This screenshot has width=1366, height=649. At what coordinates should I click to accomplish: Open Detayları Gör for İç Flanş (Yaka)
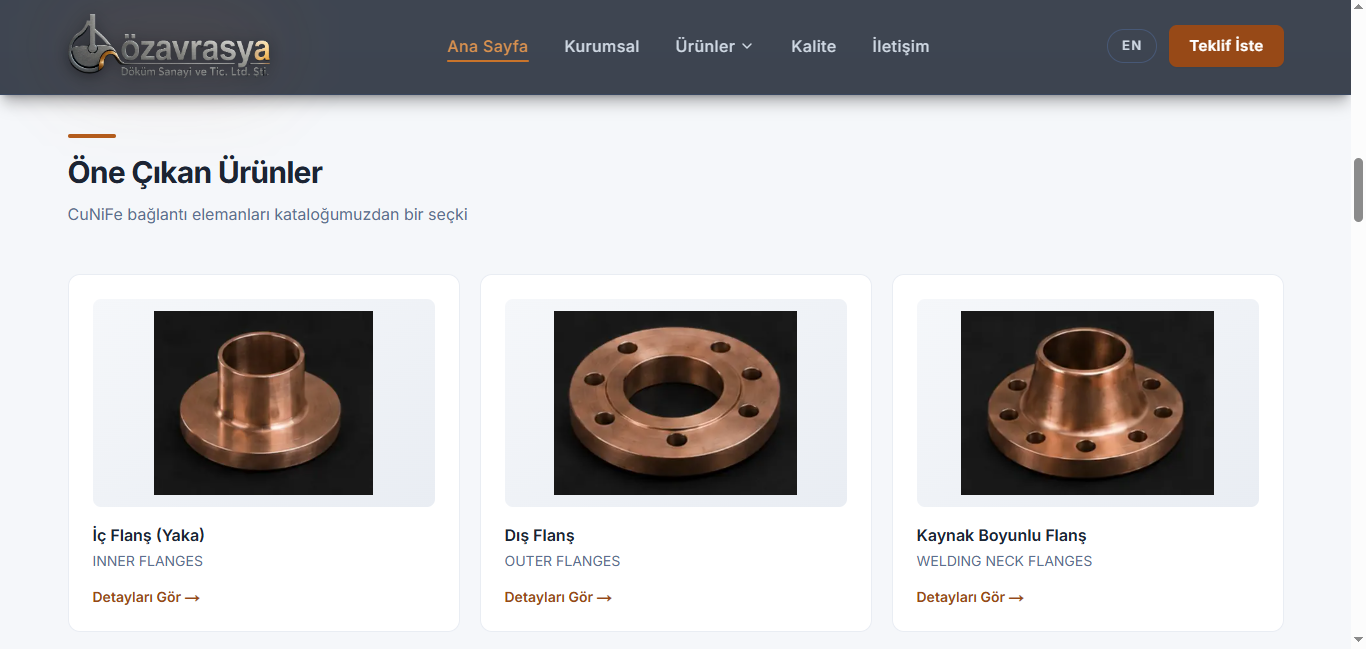[146, 597]
